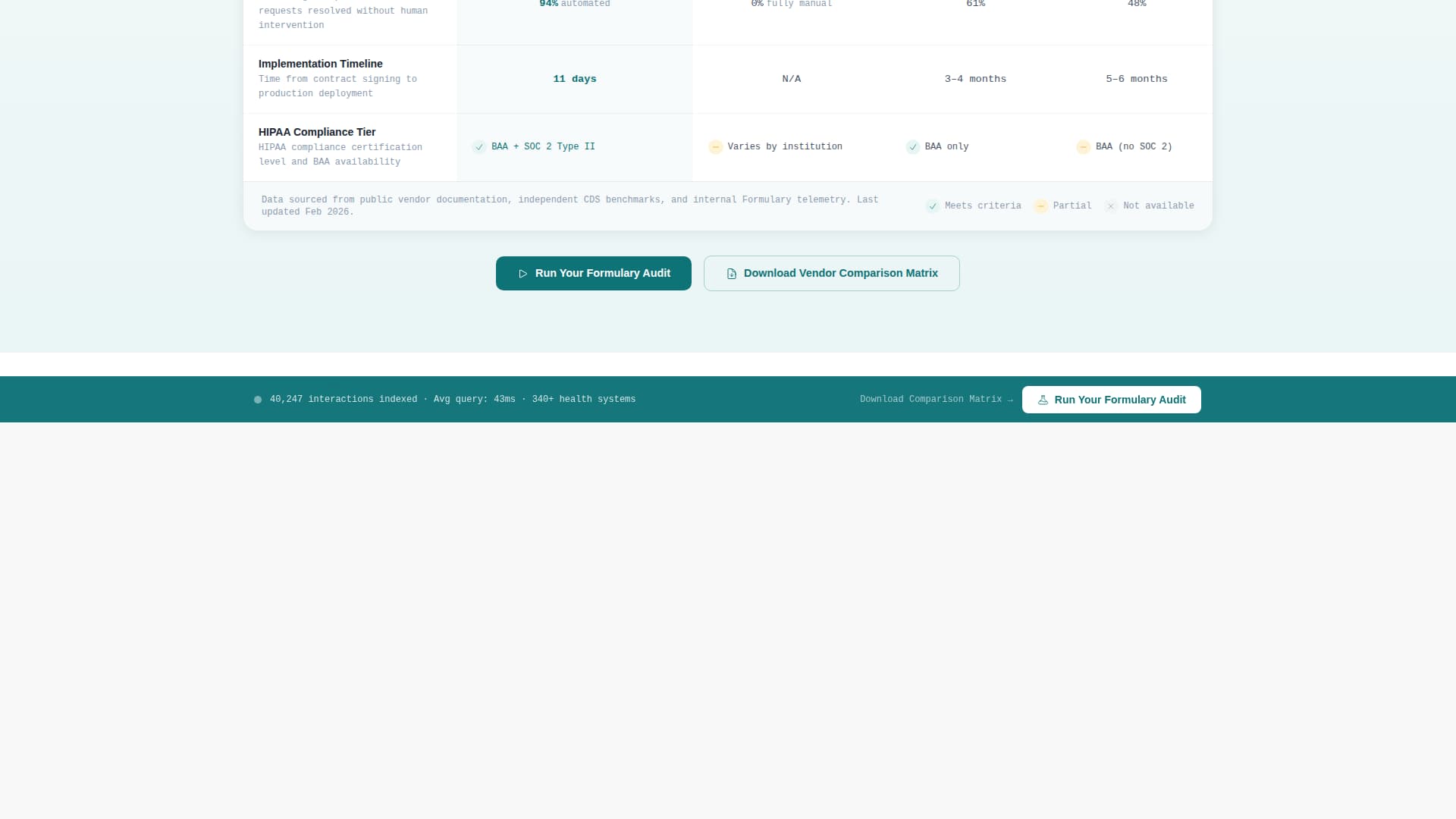Click BAA only cell text
The width and height of the screenshot is (1456, 819).
(x=946, y=146)
